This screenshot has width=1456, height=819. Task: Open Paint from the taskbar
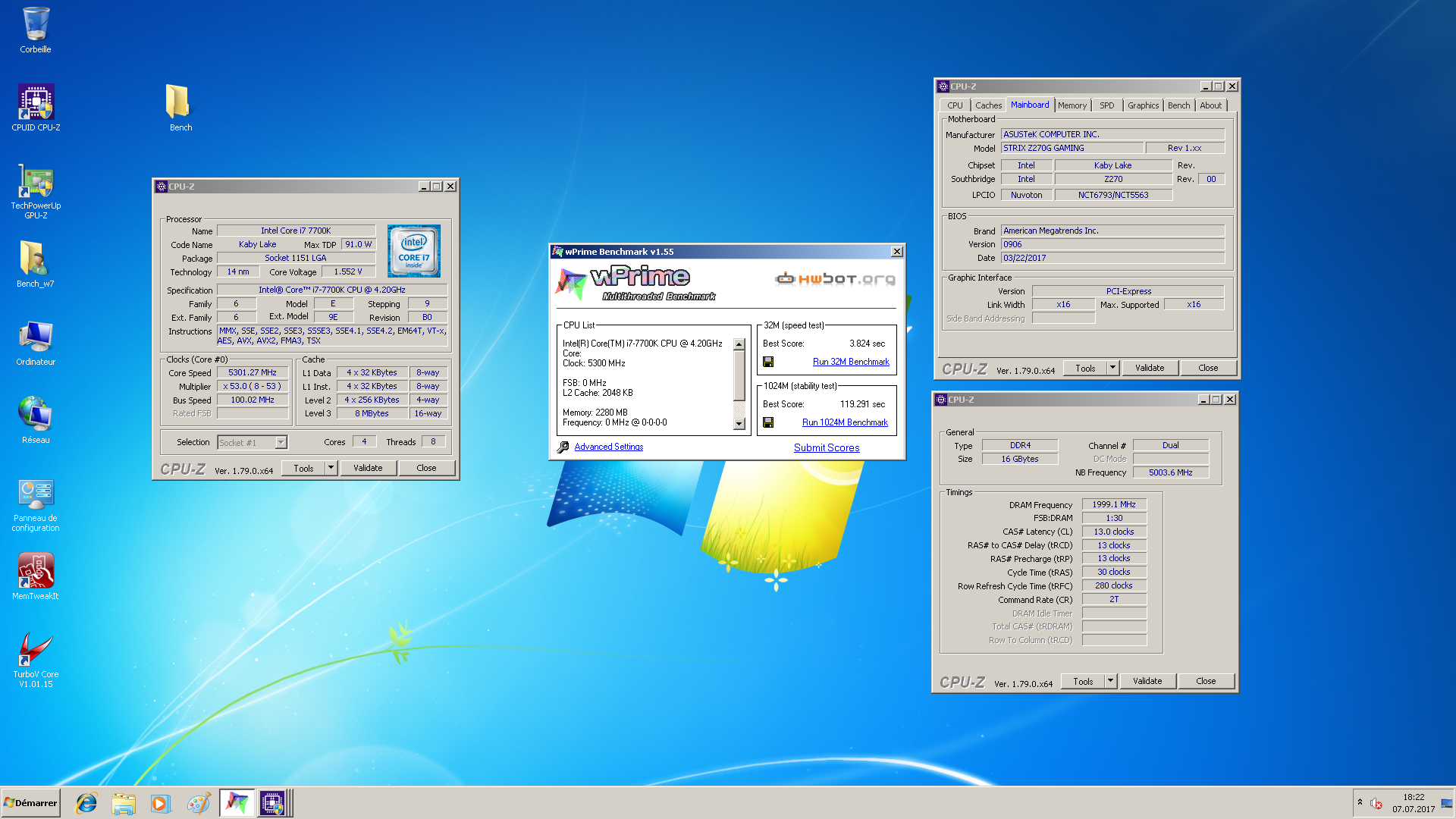tap(199, 803)
